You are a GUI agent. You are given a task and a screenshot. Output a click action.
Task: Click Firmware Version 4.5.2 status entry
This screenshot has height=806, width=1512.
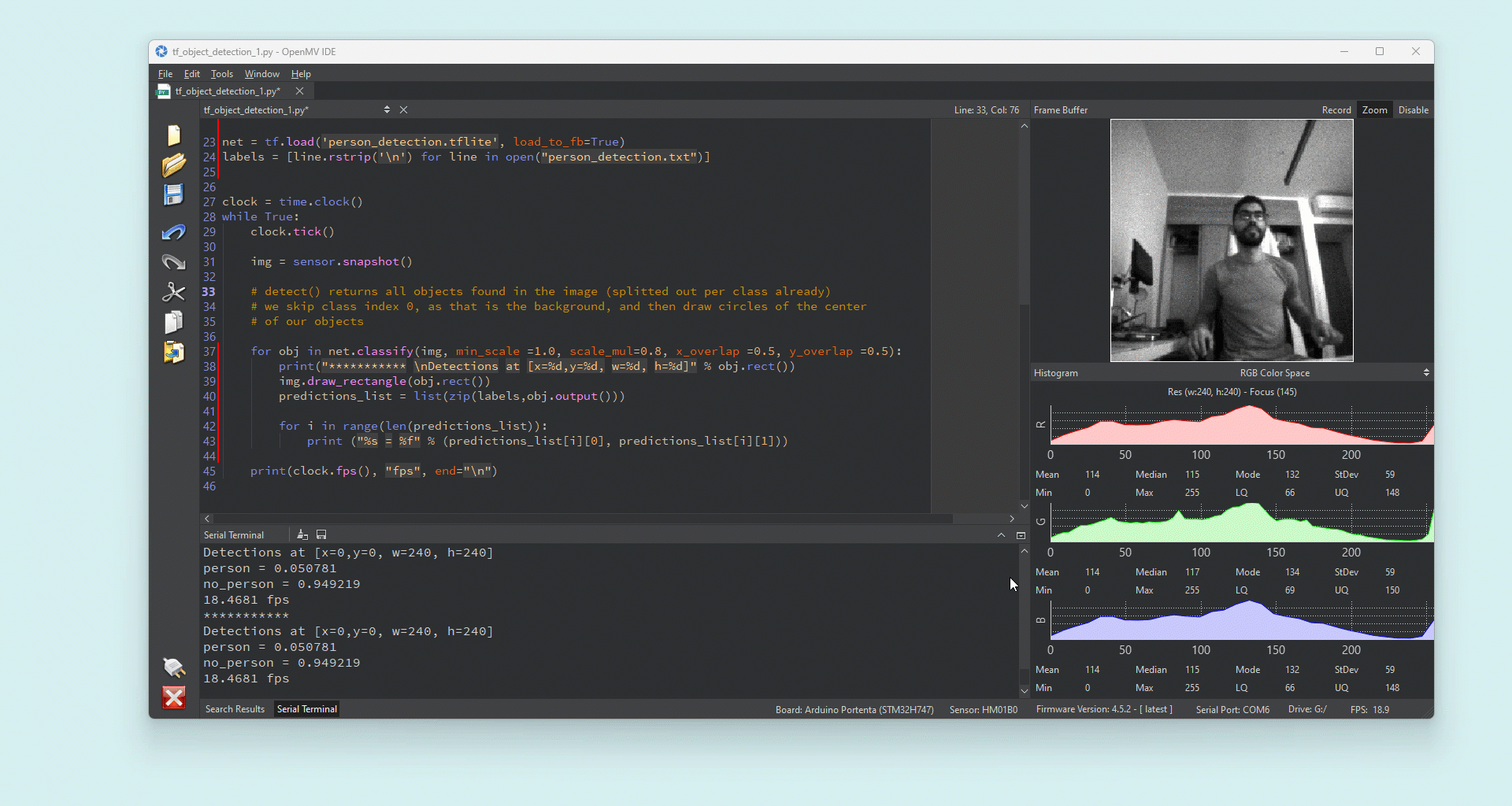click(1104, 709)
